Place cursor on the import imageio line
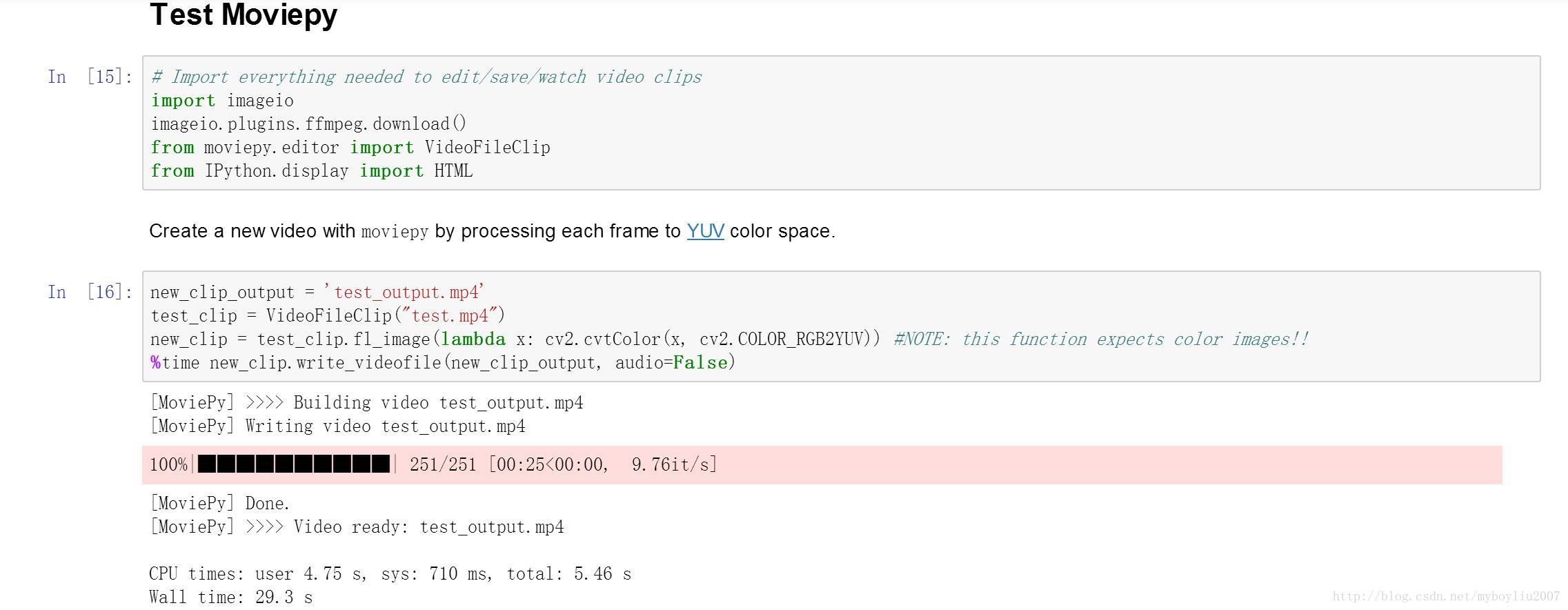 (222, 101)
